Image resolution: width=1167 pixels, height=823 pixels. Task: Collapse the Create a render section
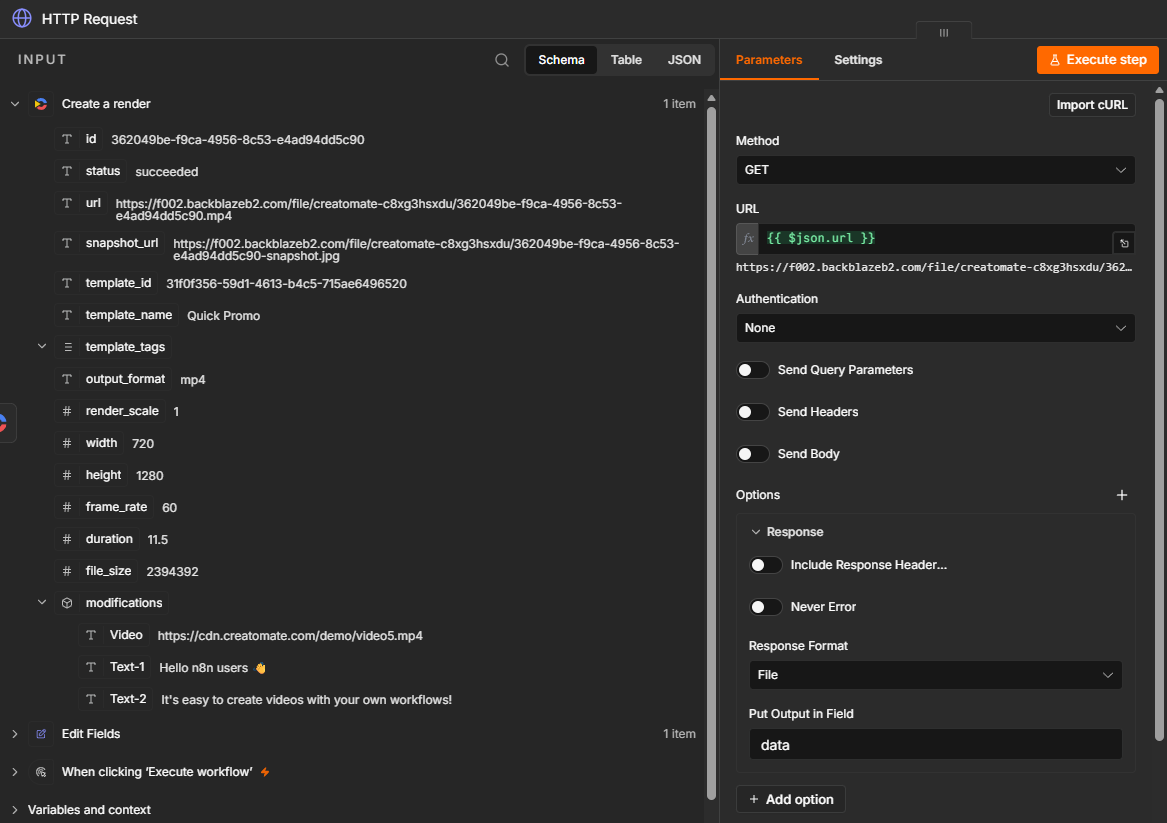15,104
